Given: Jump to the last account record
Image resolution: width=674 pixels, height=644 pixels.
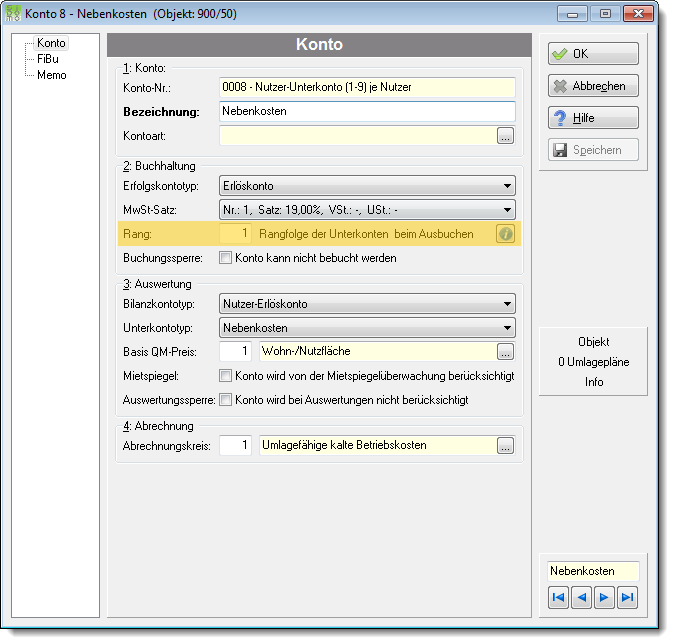Looking at the screenshot, I should pyautogui.click(x=627, y=598).
